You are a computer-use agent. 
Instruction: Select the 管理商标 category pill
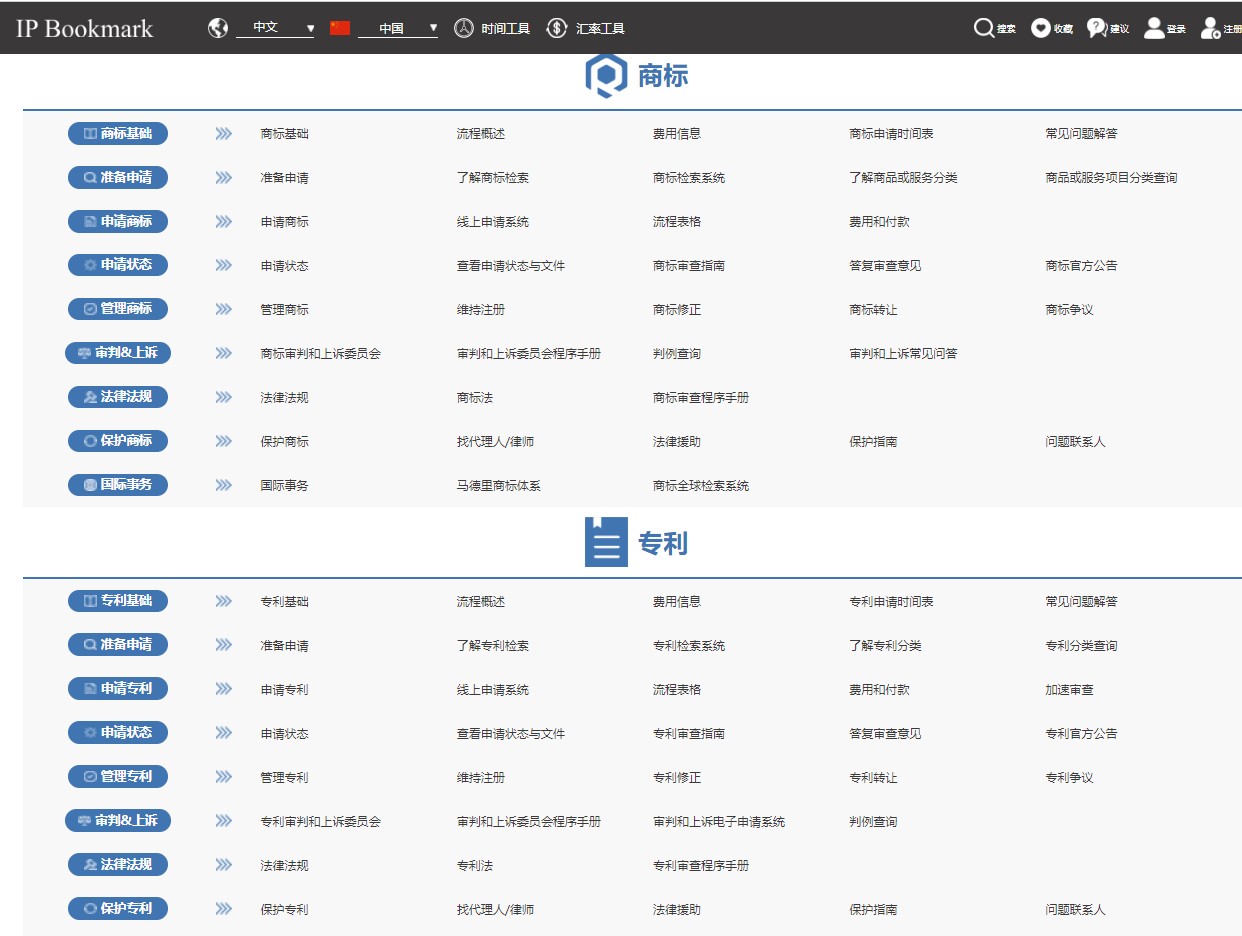point(118,309)
